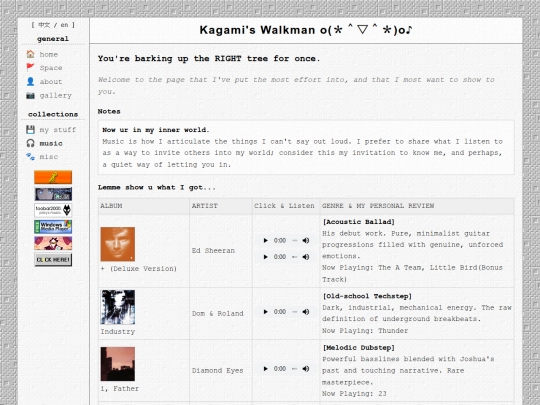This screenshot has width=540, height=405.
Task: Click the paw prints icon beside misc
Action: [30, 157]
